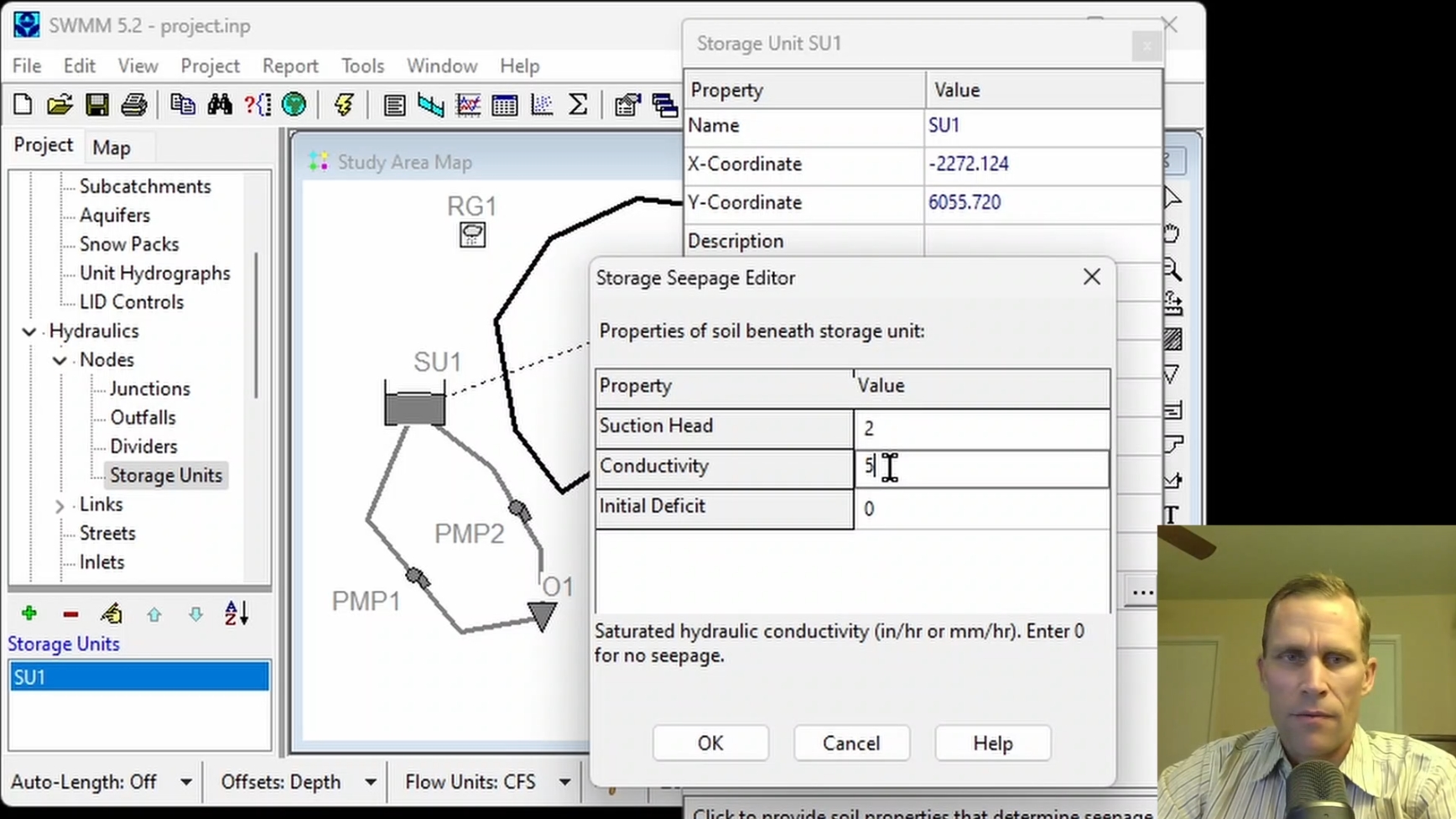Open the Tools menu
1456x819 pixels.
tap(362, 65)
